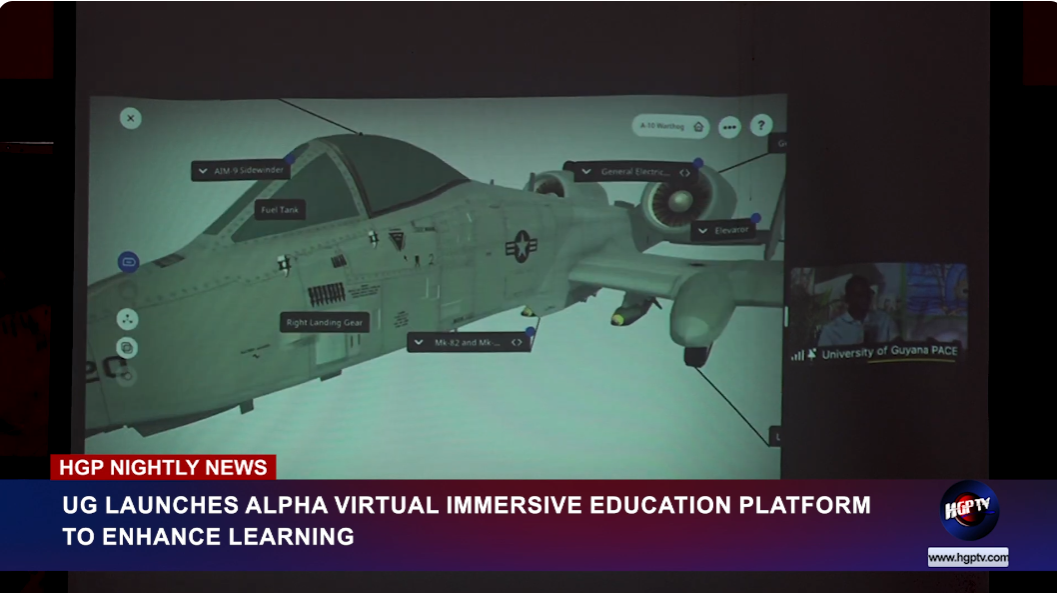1057x593 pixels.
Task: Click the question mark help icon
Action: [x=762, y=126]
